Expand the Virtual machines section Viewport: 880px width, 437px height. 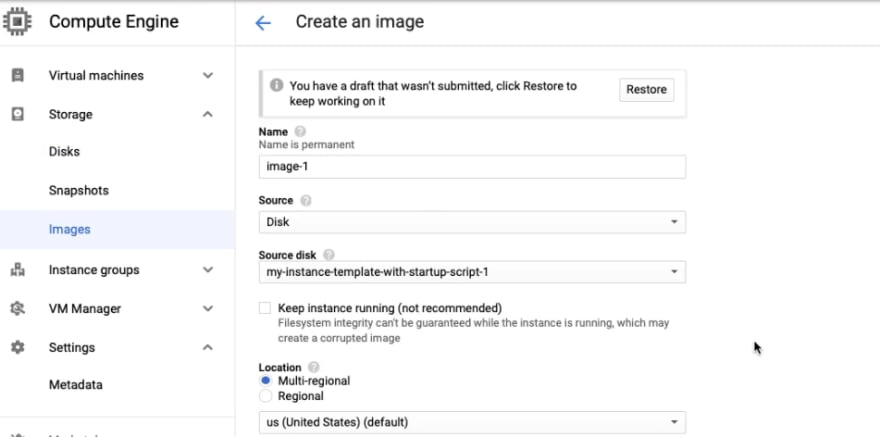[x=208, y=75]
